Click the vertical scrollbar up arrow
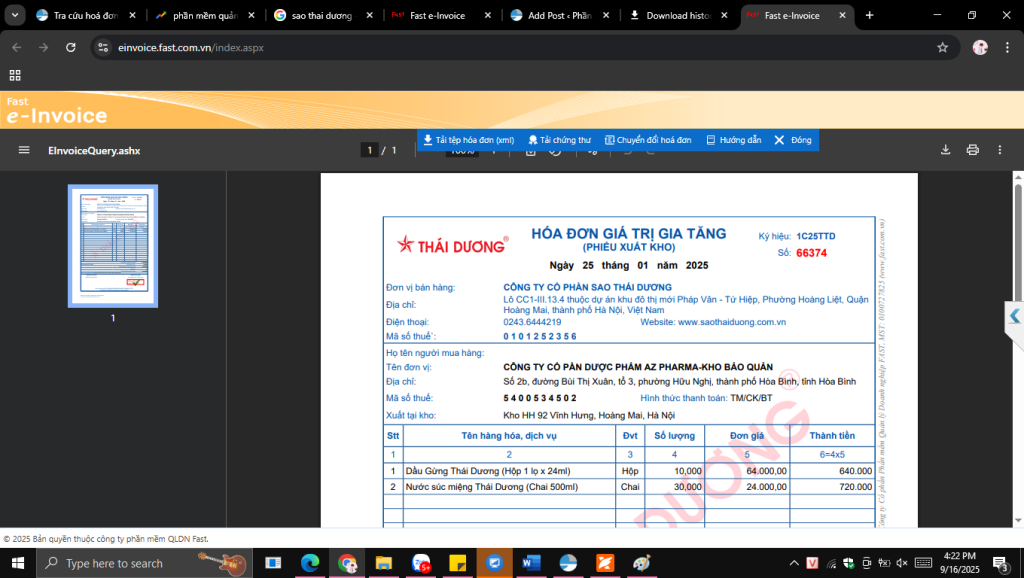The width and height of the screenshot is (1024, 578). coord(1018,177)
